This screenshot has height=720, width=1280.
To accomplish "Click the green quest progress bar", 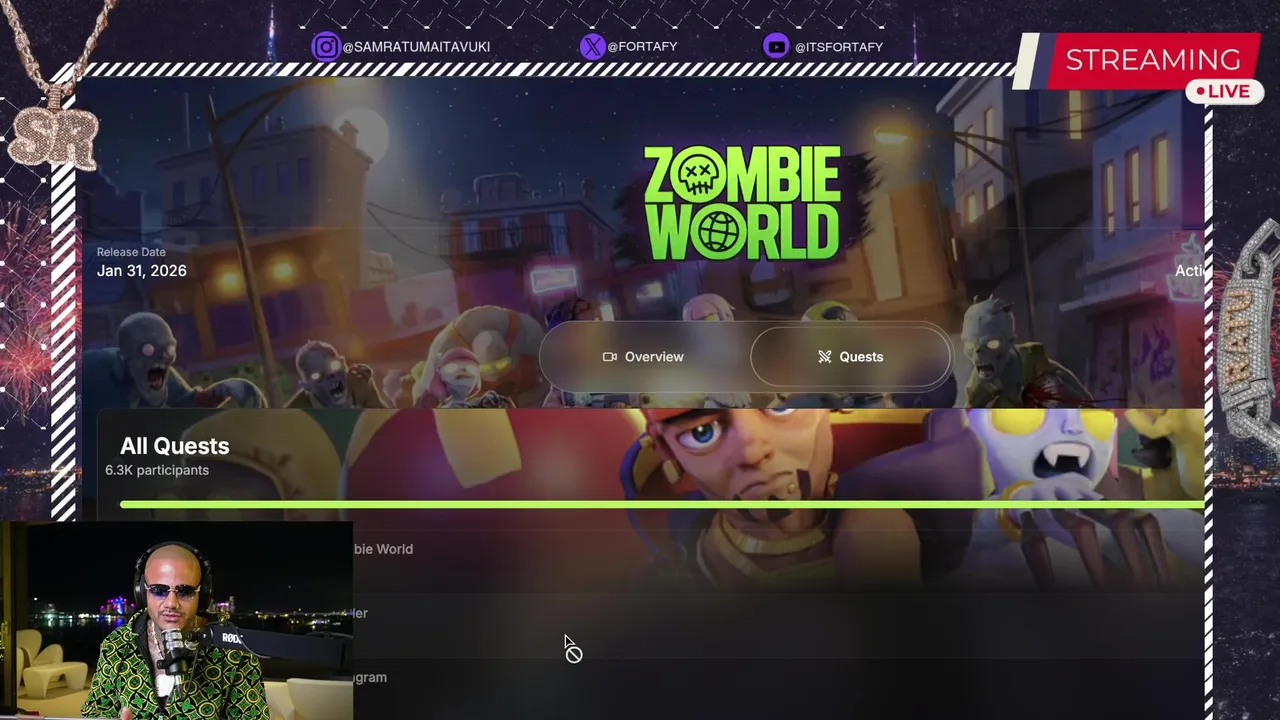I will point(662,505).
